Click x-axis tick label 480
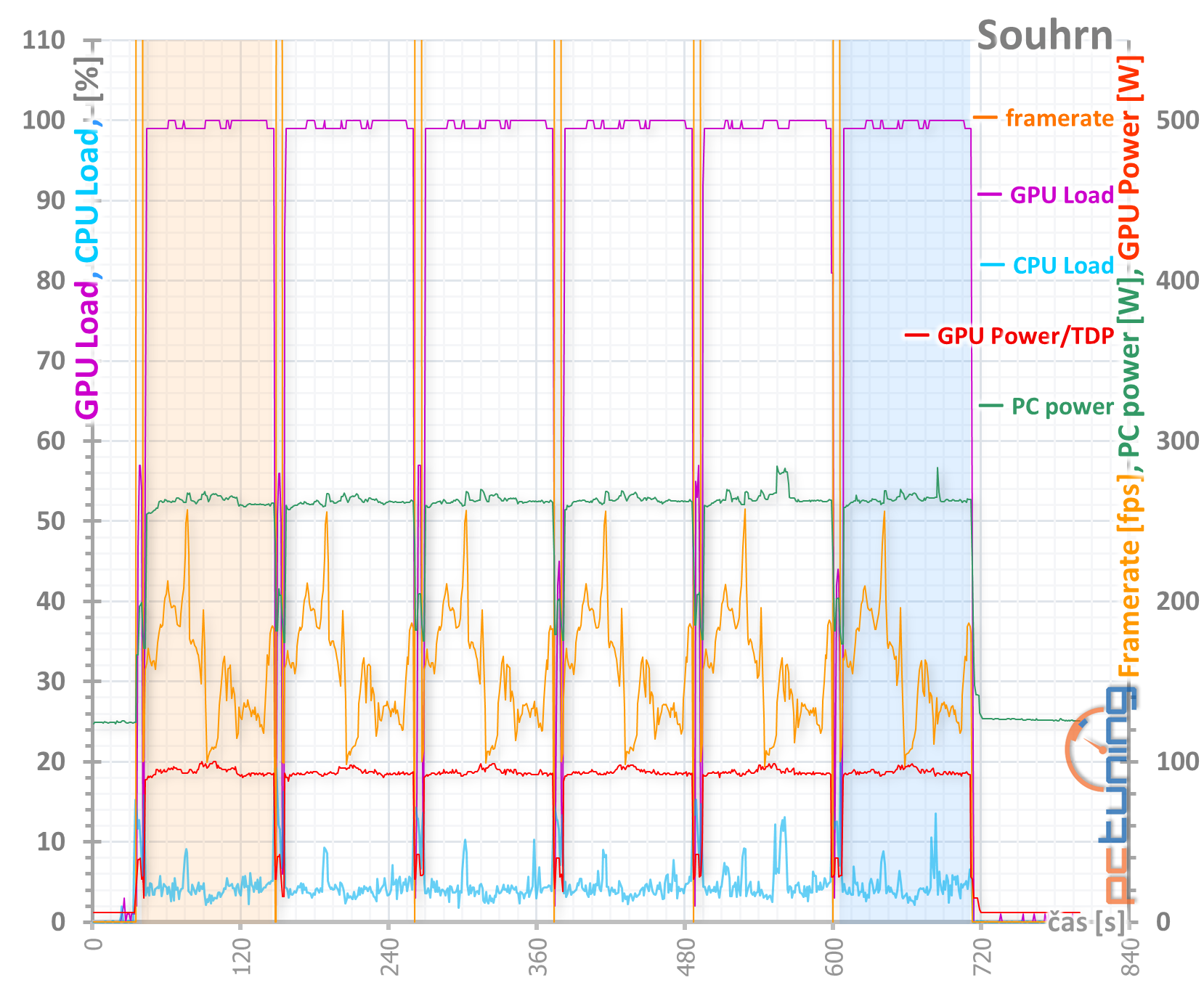 coord(685,957)
